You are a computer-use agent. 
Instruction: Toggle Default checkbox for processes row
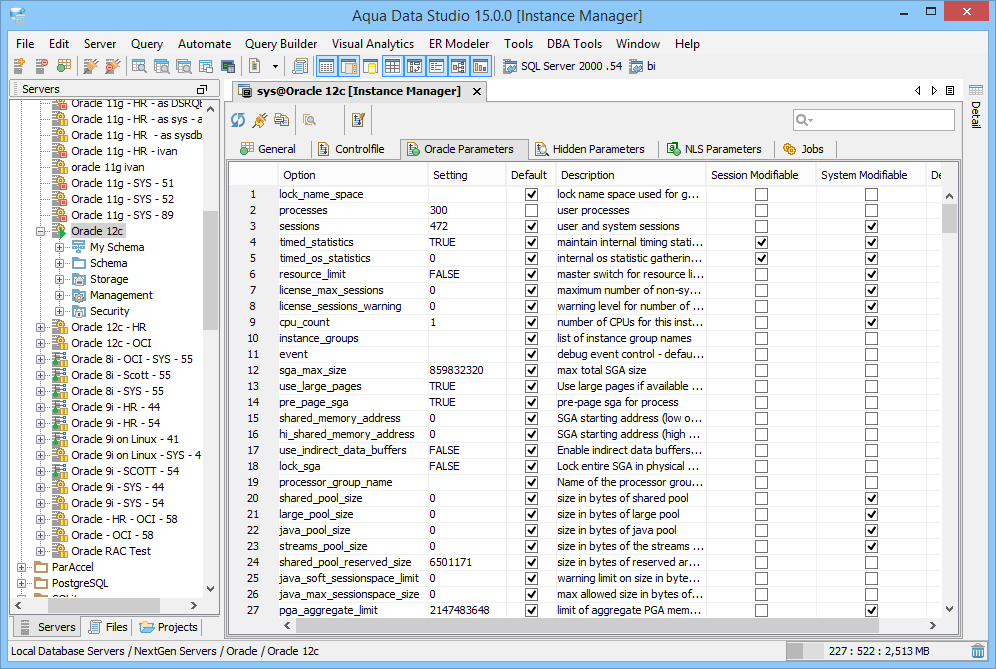(x=532, y=210)
